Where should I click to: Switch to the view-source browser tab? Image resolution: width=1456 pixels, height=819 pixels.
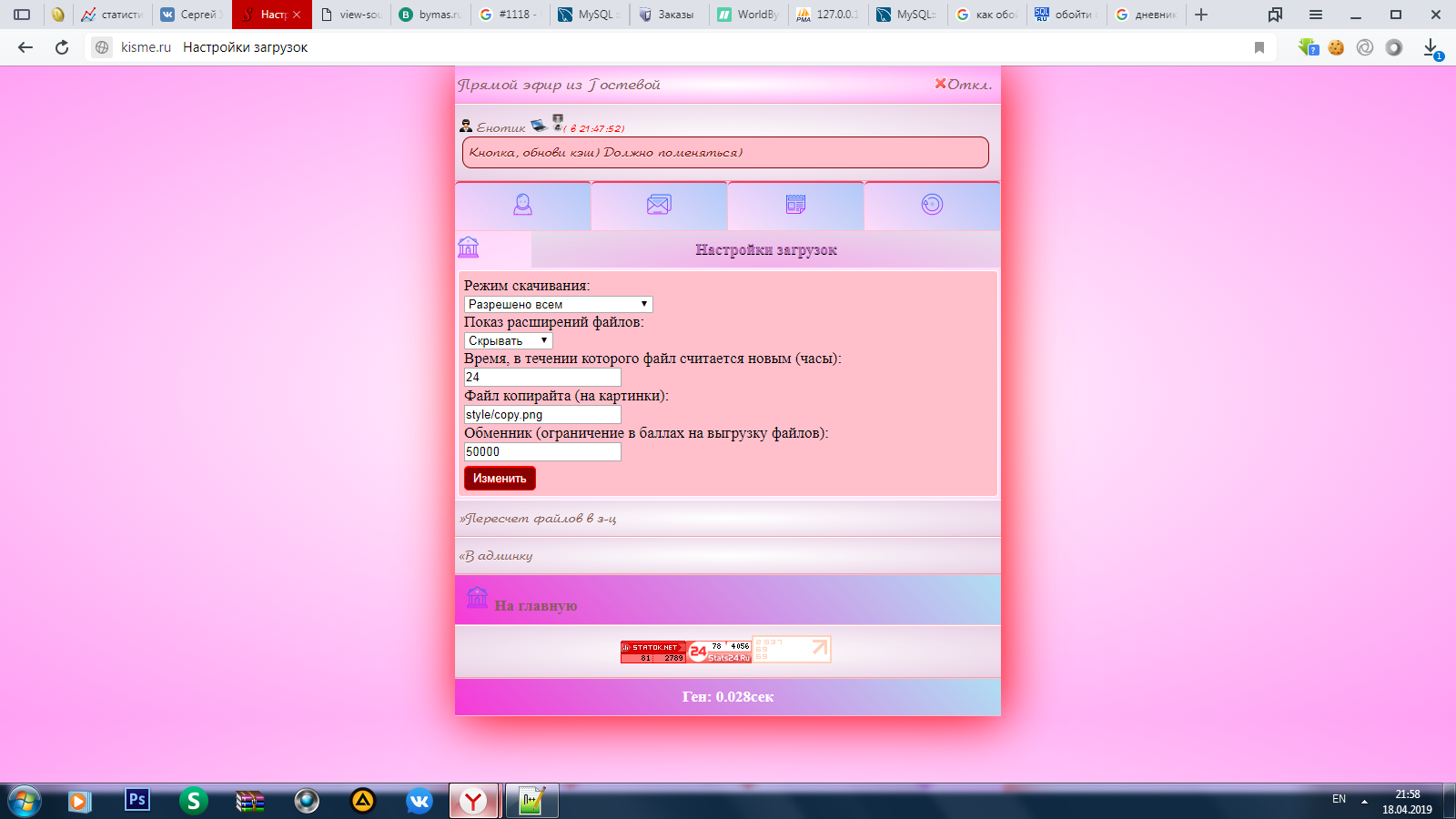(x=350, y=15)
